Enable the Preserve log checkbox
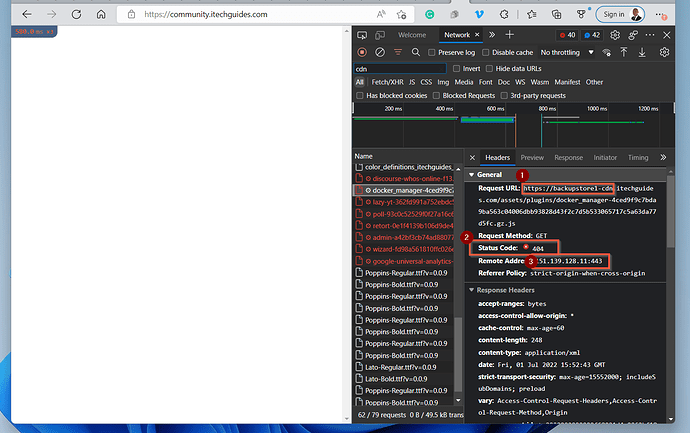This screenshot has width=690, height=433. pos(432,52)
